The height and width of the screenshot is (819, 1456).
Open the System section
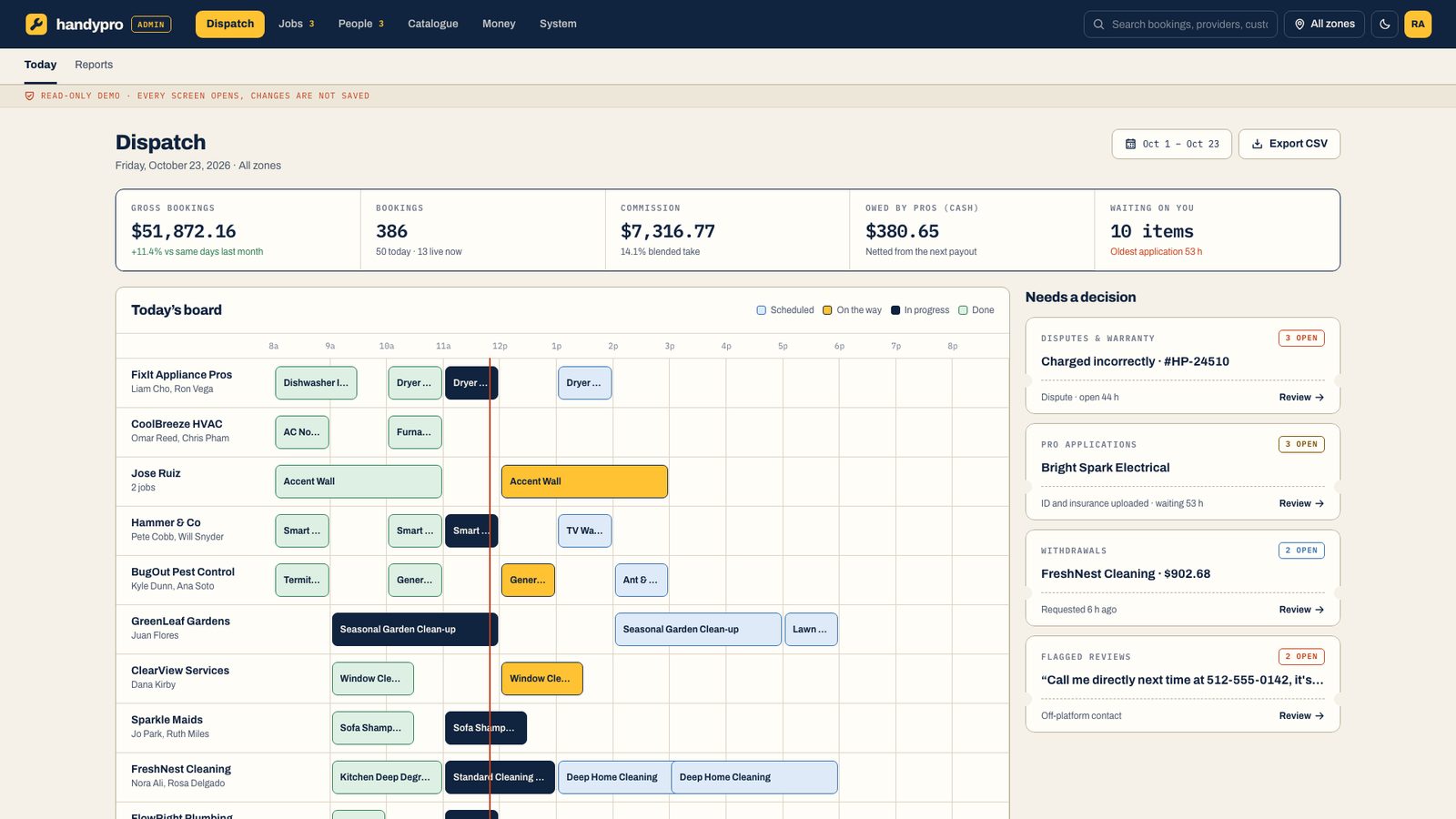coord(558,24)
